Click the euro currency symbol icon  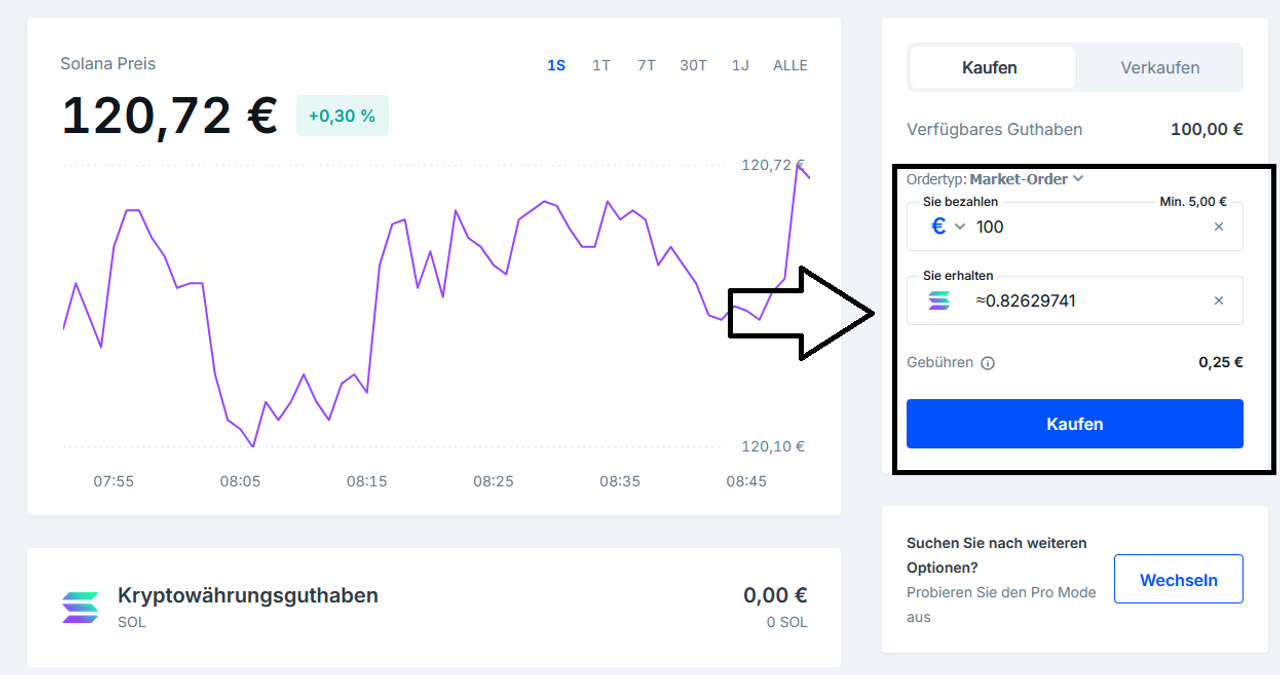coord(938,227)
